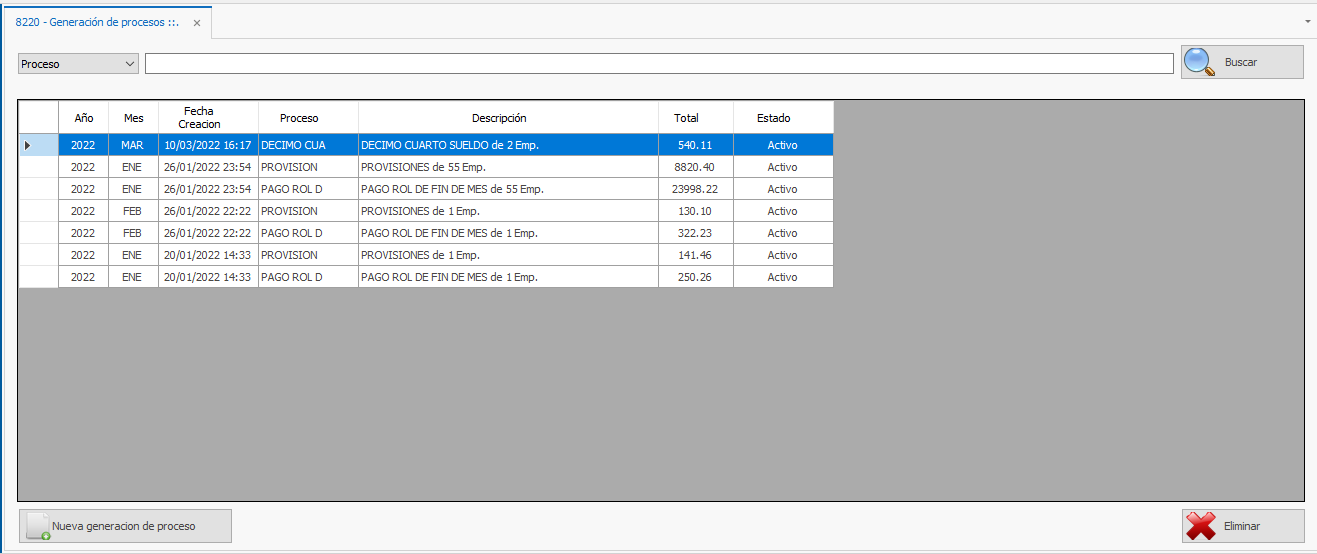This screenshot has width=1317, height=554.
Task: Click the Descripción column header
Action: coord(508,118)
